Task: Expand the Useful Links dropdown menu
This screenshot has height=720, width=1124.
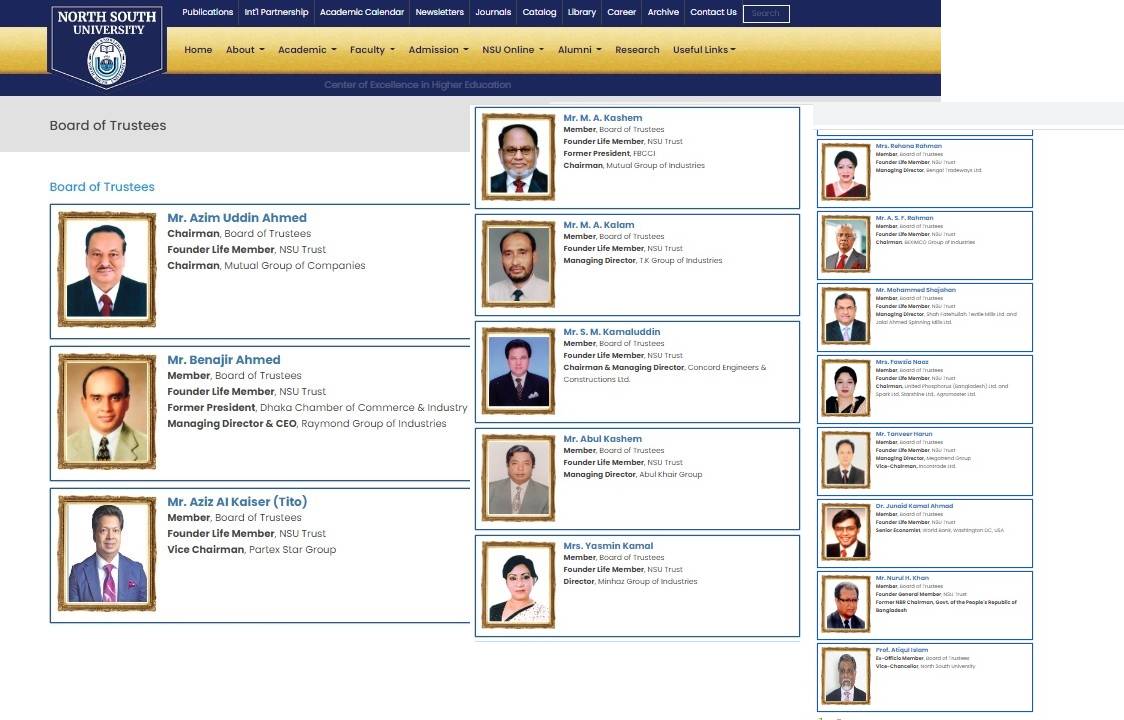Action: [x=704, y=49]
